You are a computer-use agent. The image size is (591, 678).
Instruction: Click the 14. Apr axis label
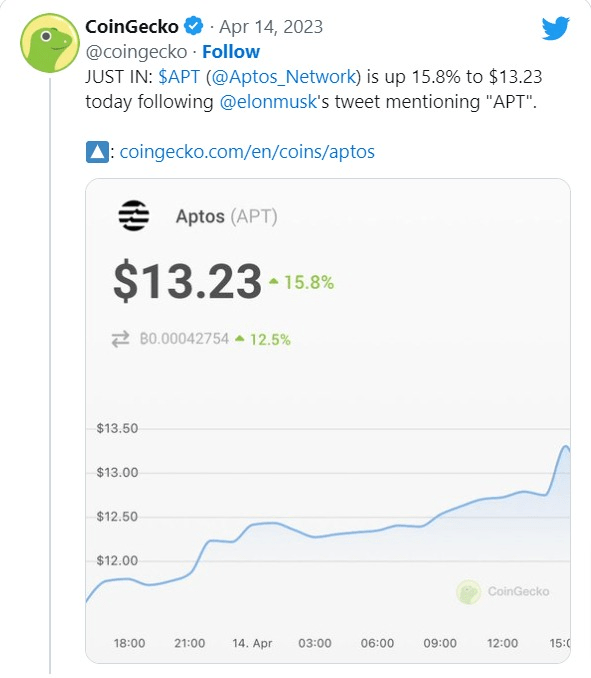pyautogui.click(x=252, y=643)
